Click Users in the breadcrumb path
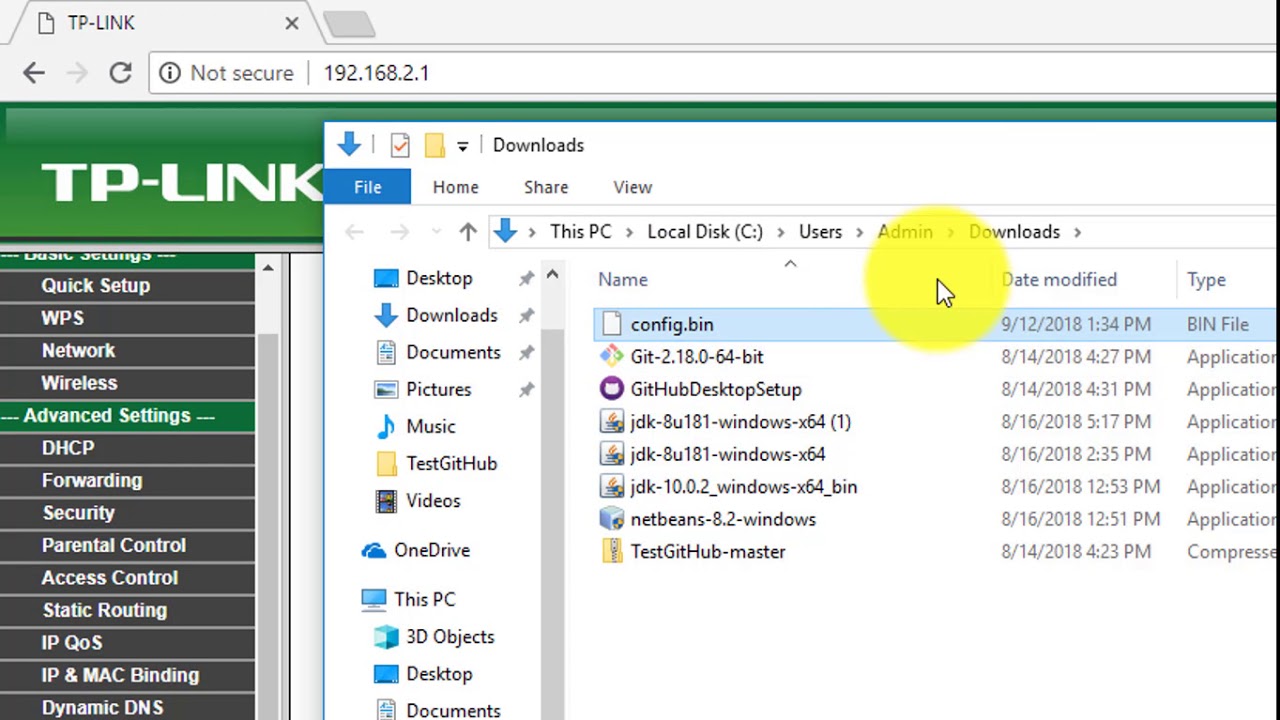This screenshot has height=720, width=1280. pos(820,232)
